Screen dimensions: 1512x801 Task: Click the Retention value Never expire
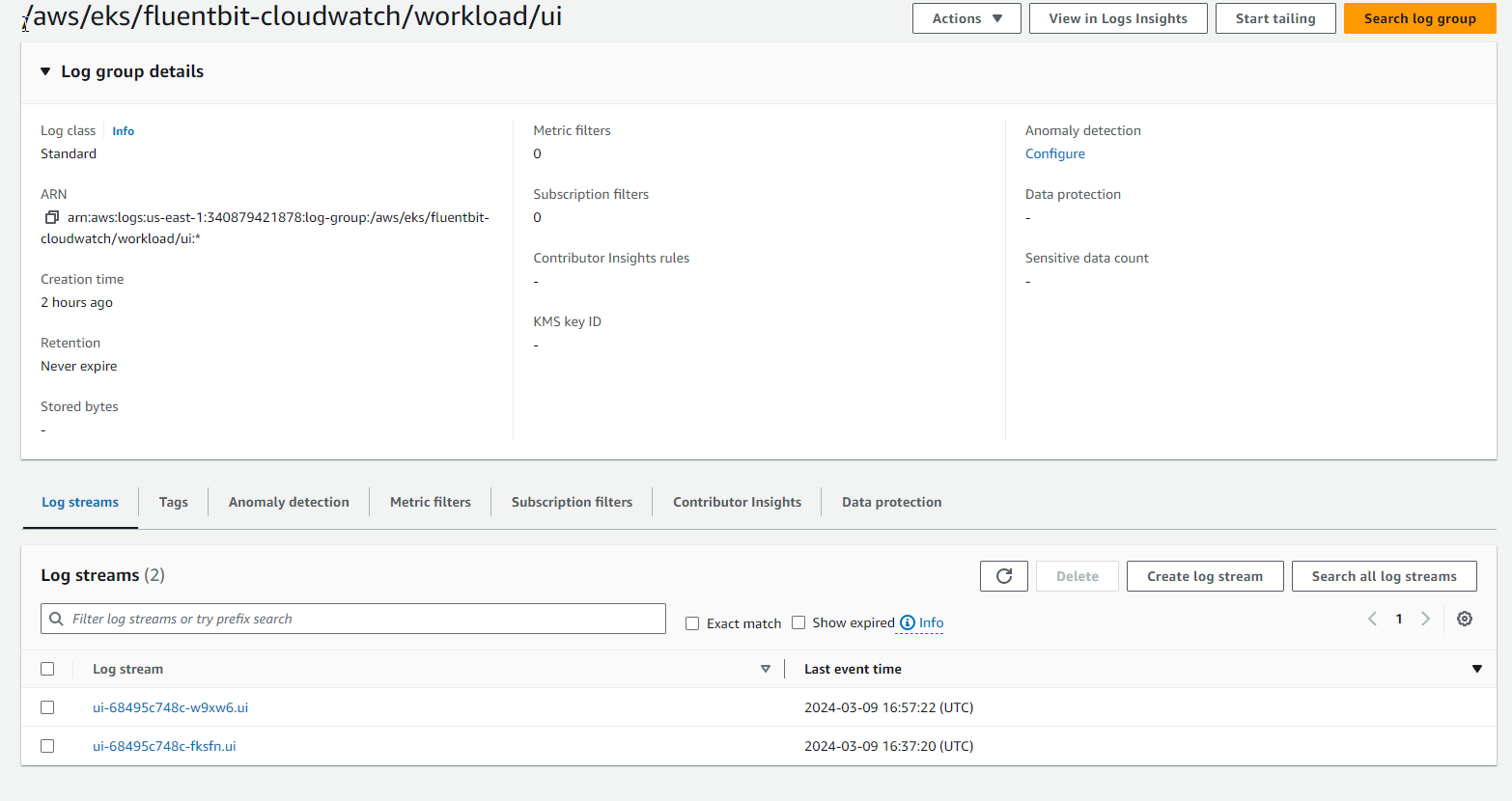point(78,366)
